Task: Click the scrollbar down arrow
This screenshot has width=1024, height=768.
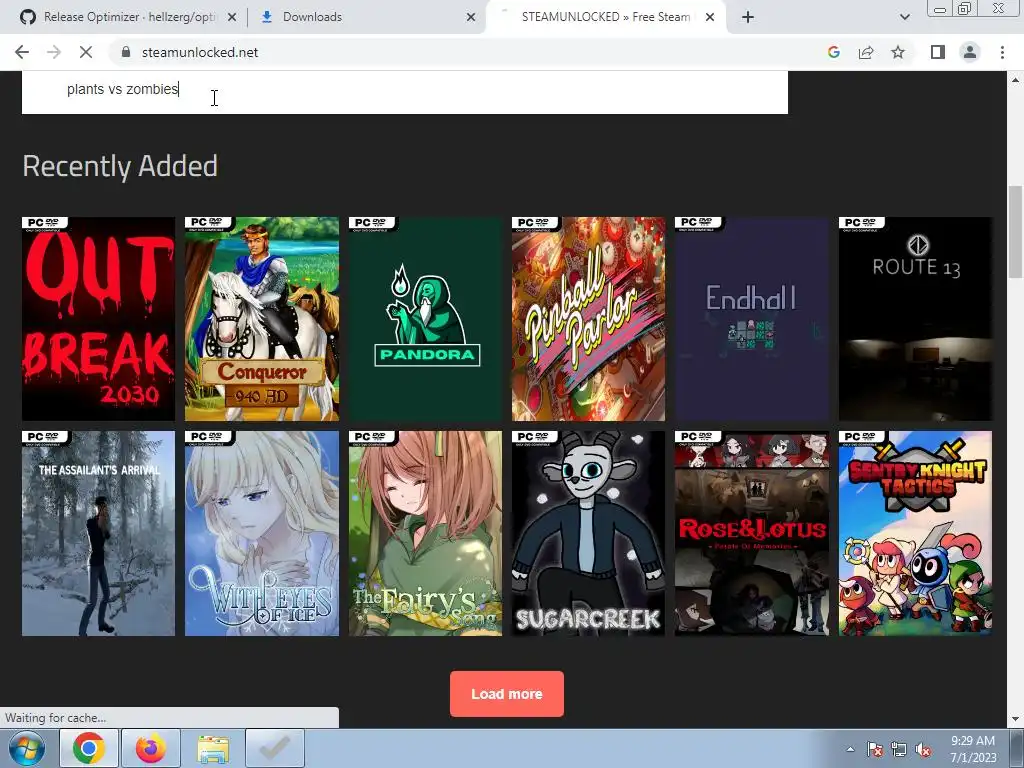Action: [1016, 720]
